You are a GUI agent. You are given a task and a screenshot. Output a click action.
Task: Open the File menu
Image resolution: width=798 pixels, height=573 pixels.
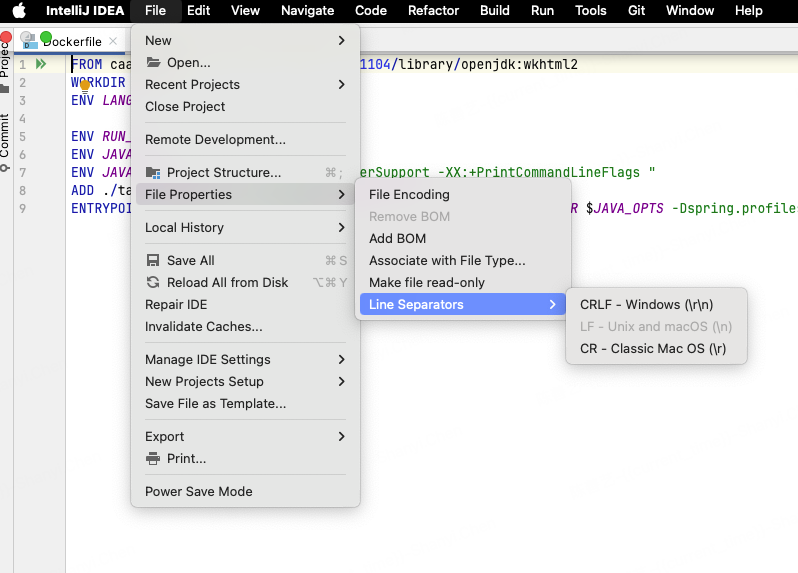tap(155, 10)
